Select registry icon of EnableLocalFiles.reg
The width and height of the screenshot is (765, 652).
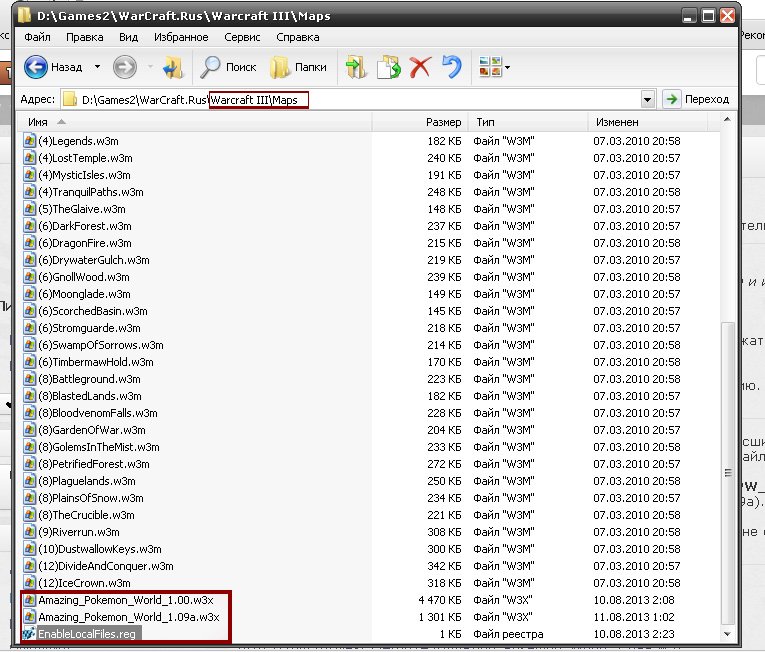pyautogui.click(x=29, y=634)
